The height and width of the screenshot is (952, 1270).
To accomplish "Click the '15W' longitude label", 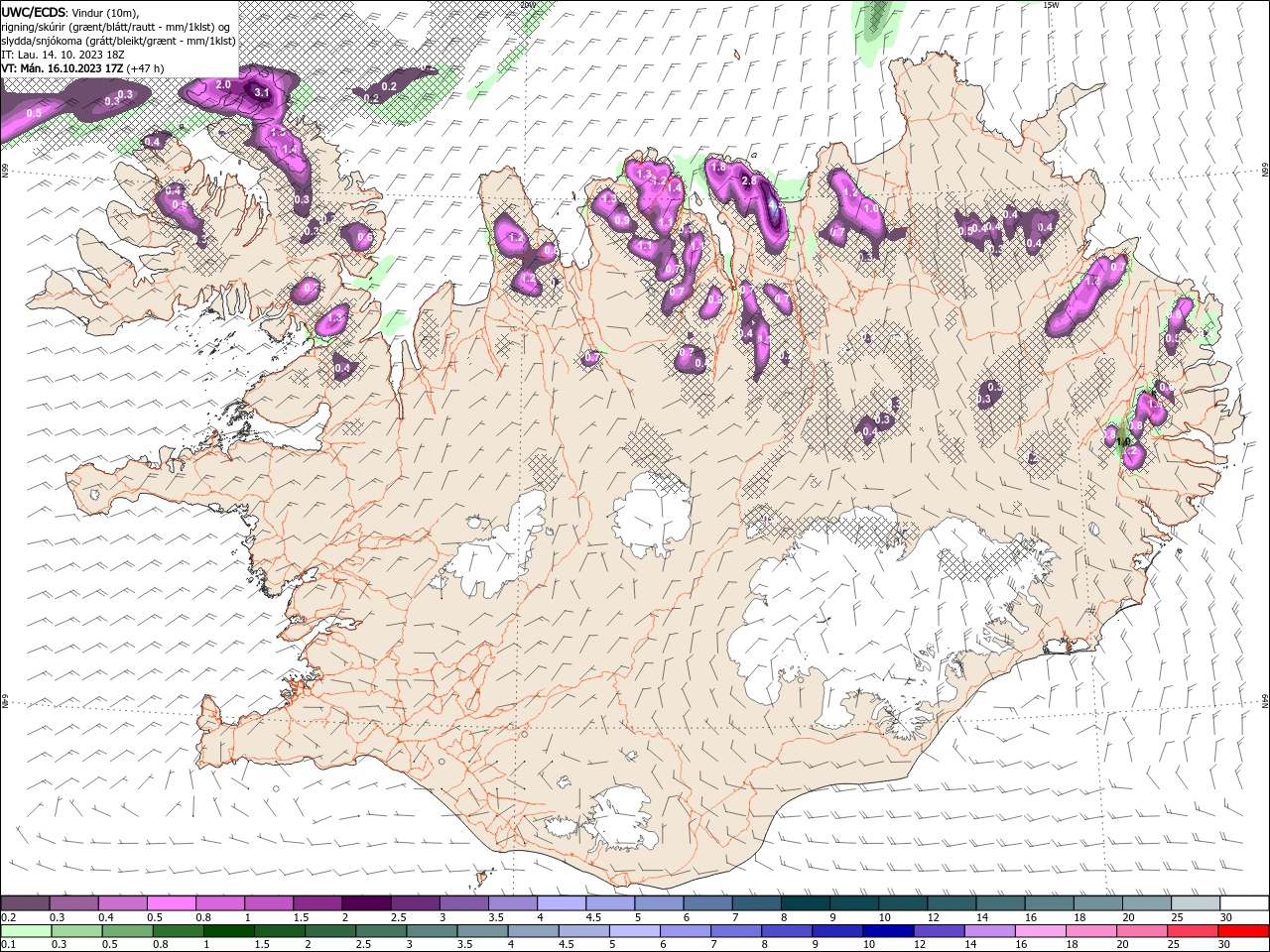I will pos(1052,5).
